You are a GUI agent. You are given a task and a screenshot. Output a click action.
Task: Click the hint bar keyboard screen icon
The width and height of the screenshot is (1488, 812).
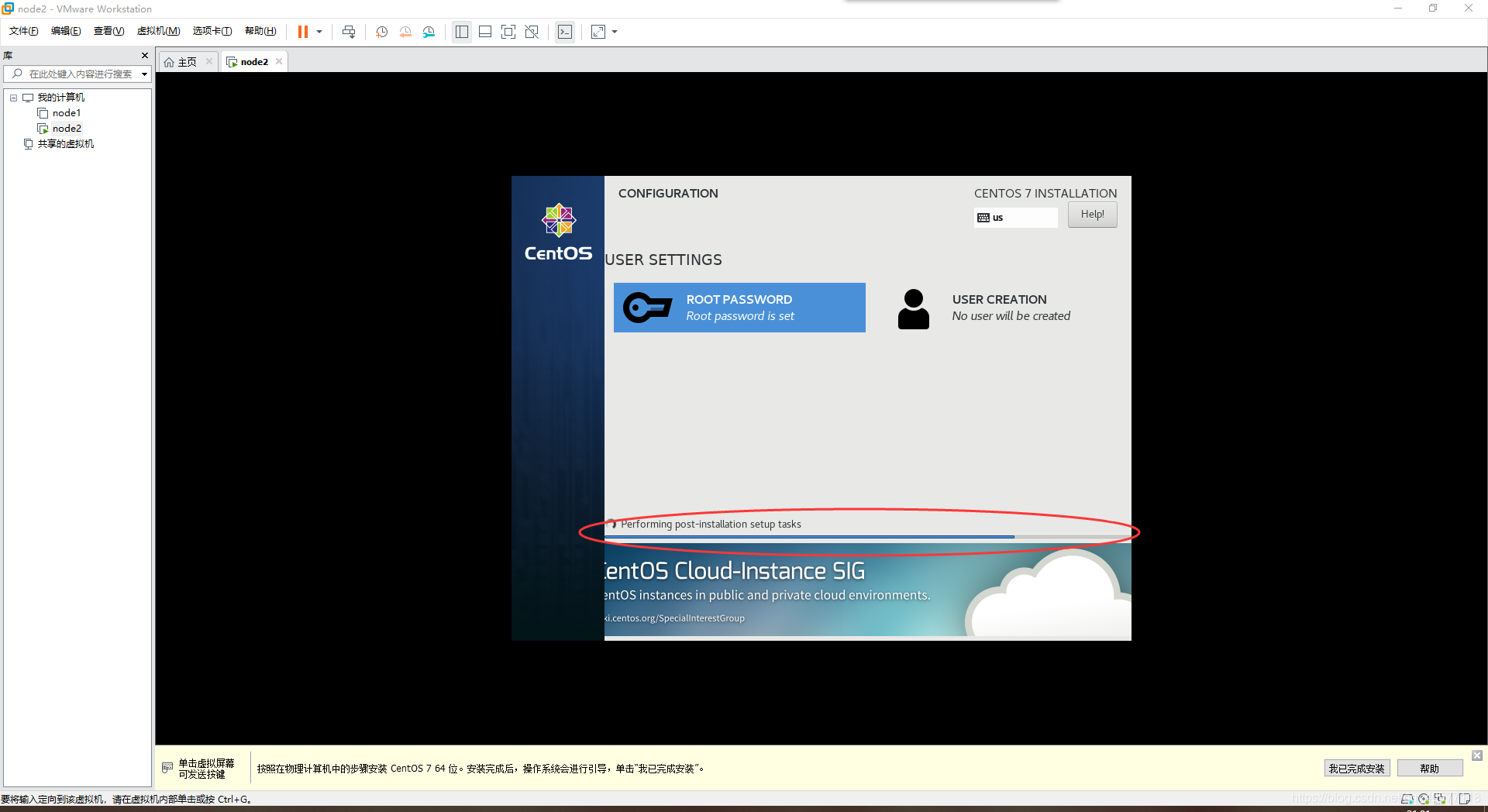(167, 768)
